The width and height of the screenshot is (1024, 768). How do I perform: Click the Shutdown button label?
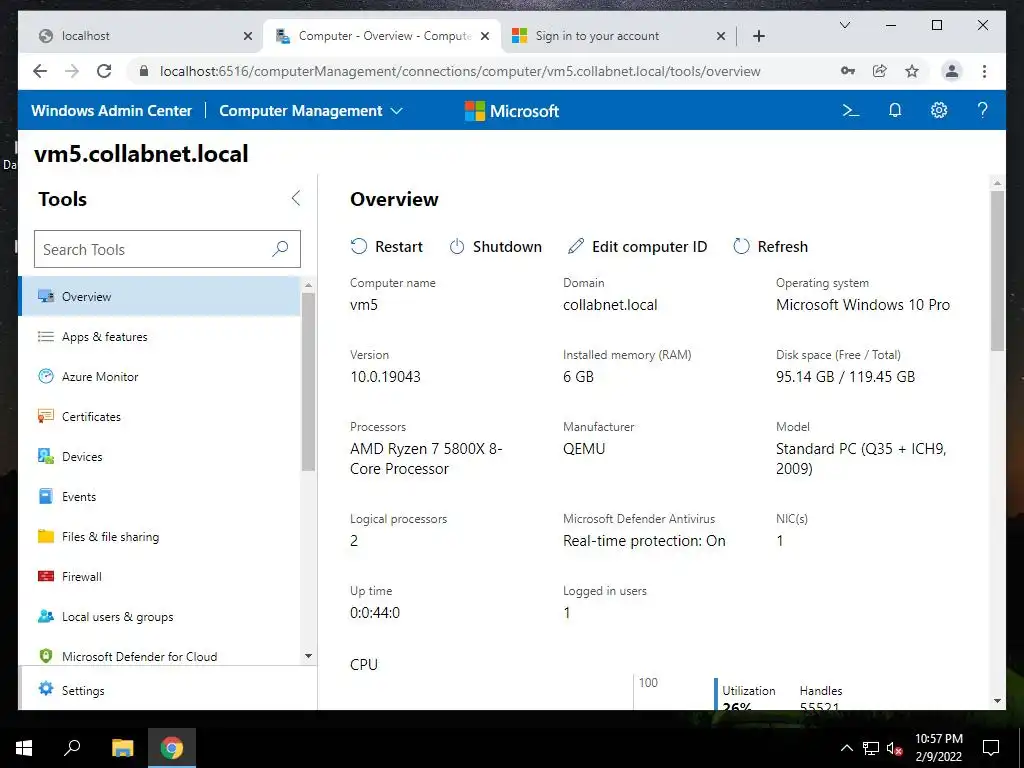(507, 246)
